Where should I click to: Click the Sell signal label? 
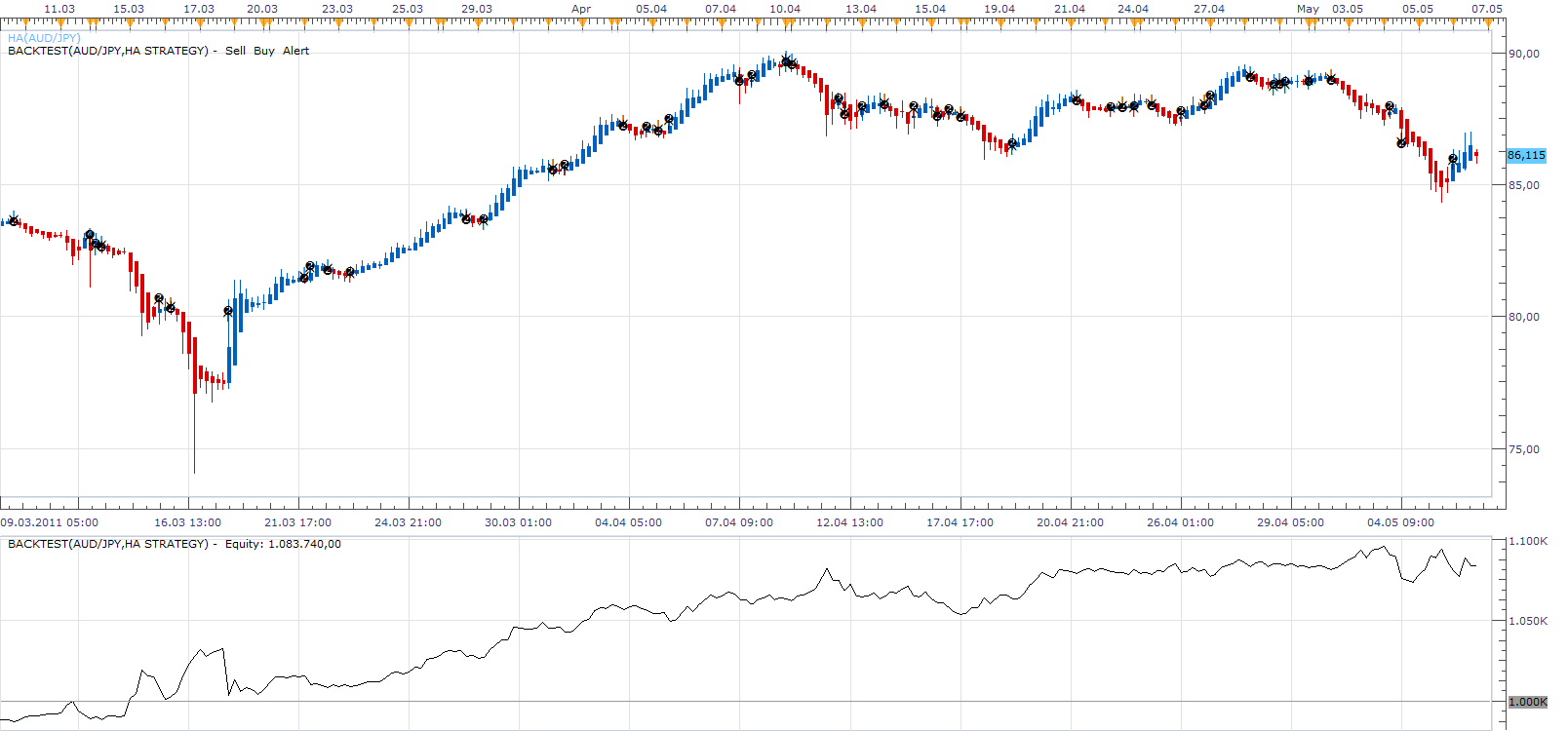(235, 51)
